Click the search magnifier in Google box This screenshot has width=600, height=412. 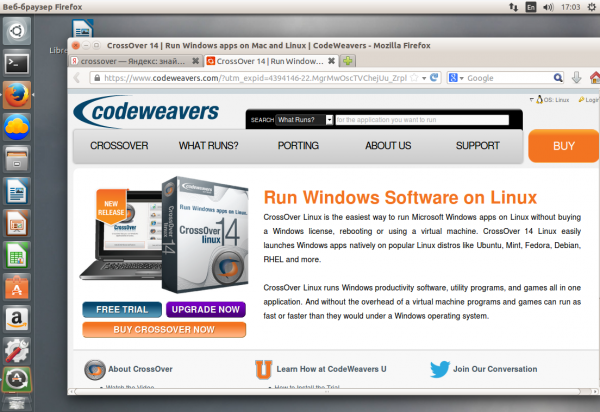click(558, 78)
